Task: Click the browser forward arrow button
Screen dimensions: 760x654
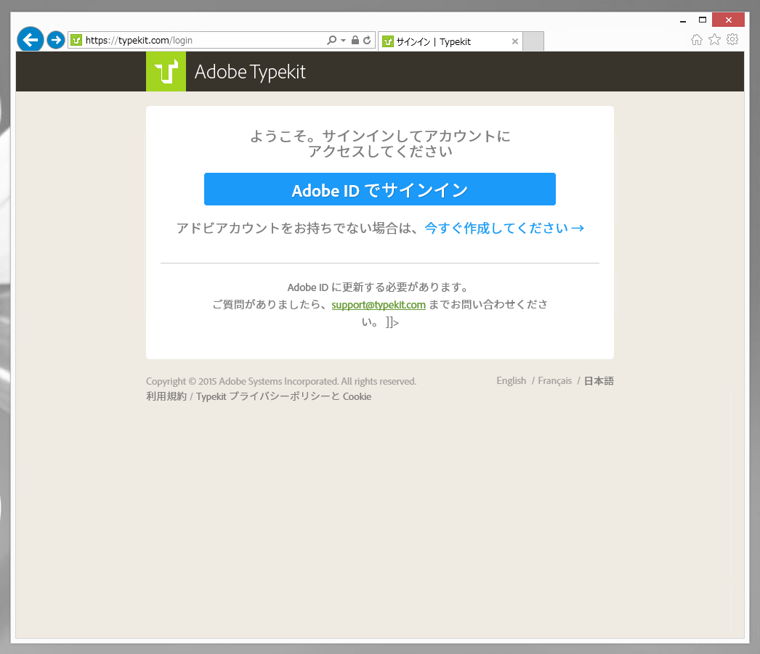Action: pyautogui.click(x=56, y=40)
